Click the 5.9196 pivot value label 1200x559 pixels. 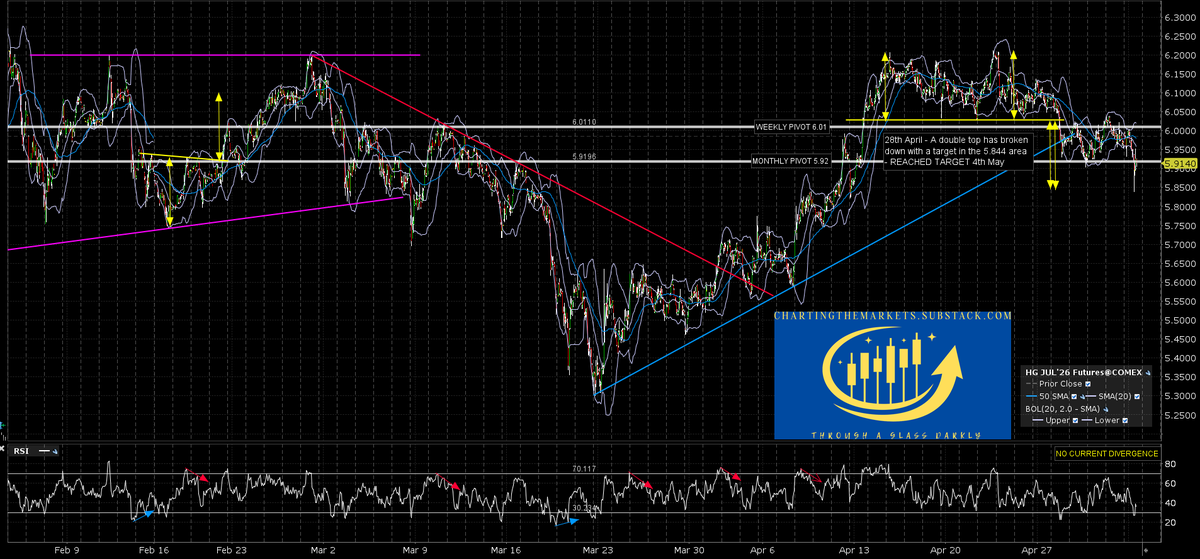coord(585,154)
